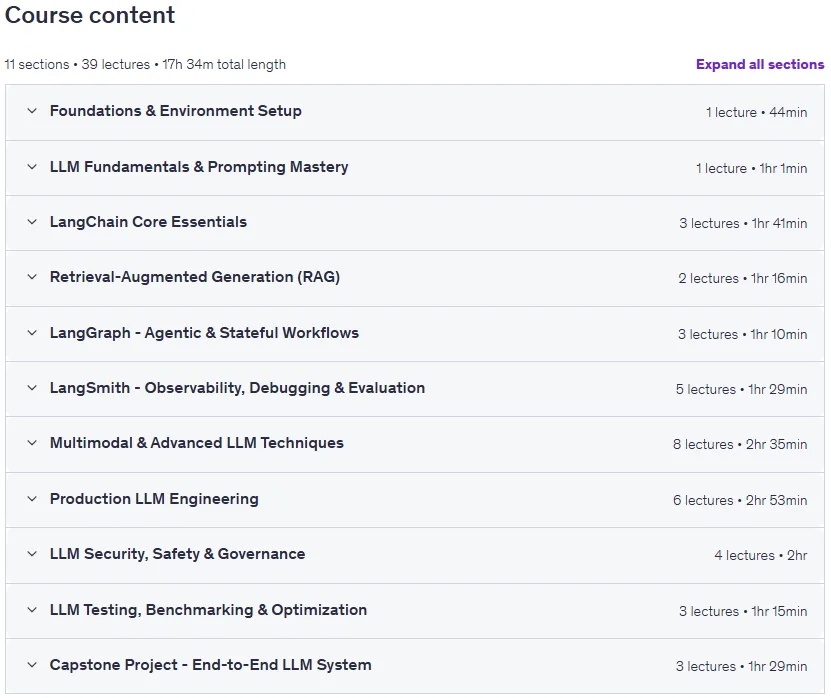Expand chevron for LLM Fundamentals & Prompting Mastery
Image resolution: width=831 pixels, height=698 pixels.
click(x=32, y=166)
